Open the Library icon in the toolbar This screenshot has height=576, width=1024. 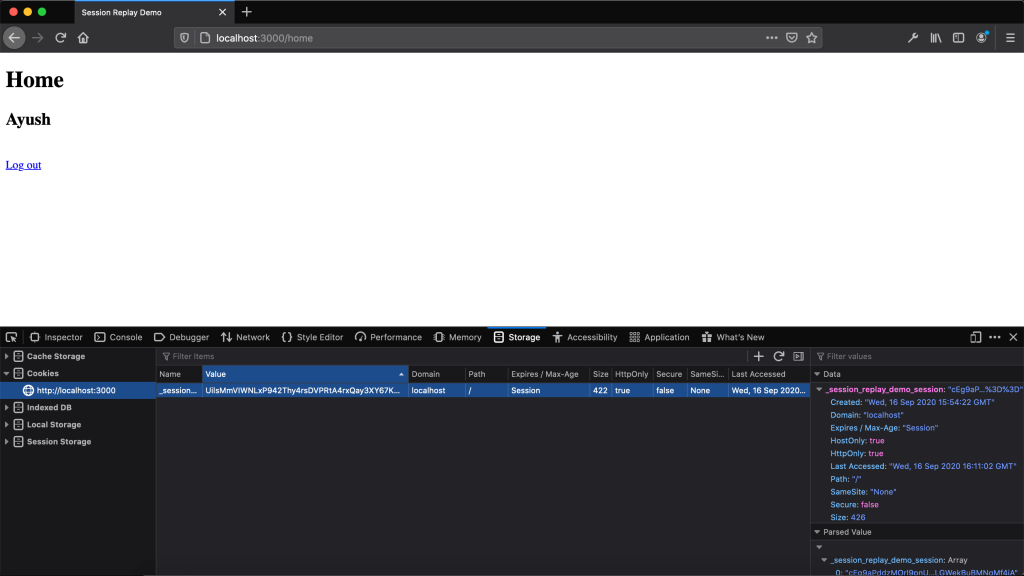(x=935, y=37)
